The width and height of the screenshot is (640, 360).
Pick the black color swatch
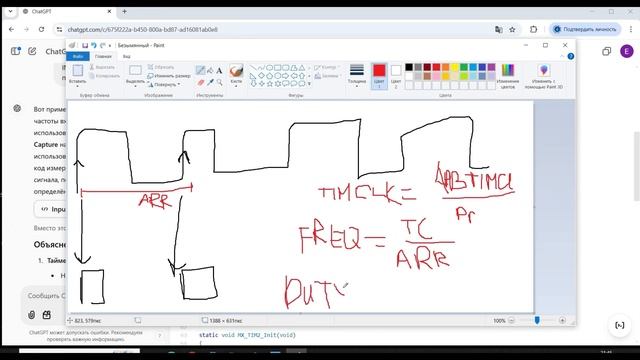pyautogui.click(x=409, y=67)
